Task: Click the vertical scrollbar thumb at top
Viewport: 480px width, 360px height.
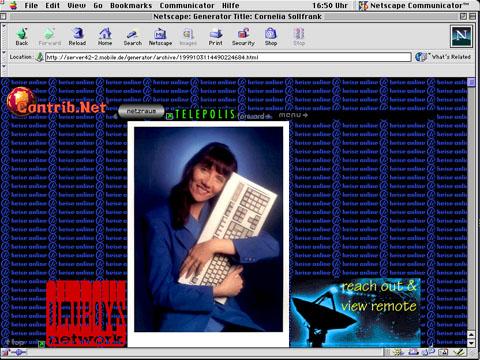Action: (x=471, y=82)
